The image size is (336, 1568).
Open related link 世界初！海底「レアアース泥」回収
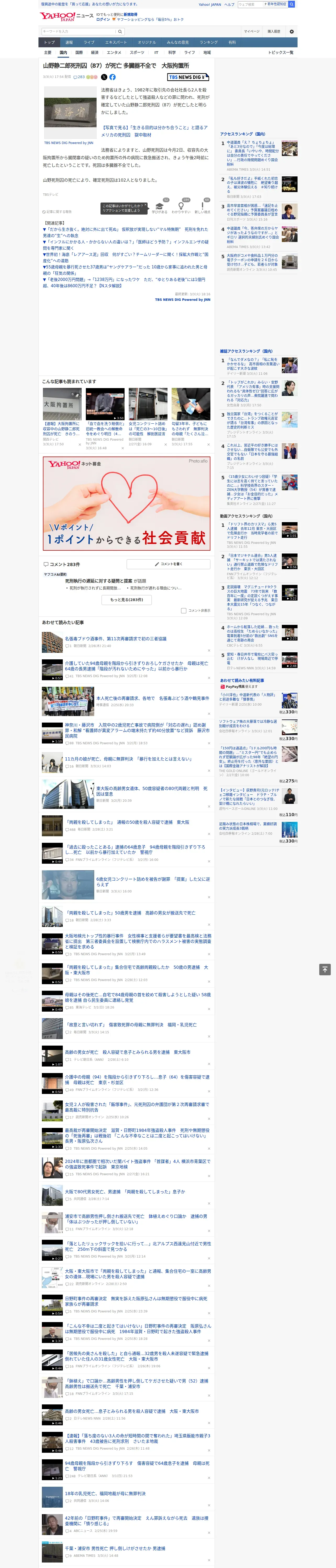126,257
